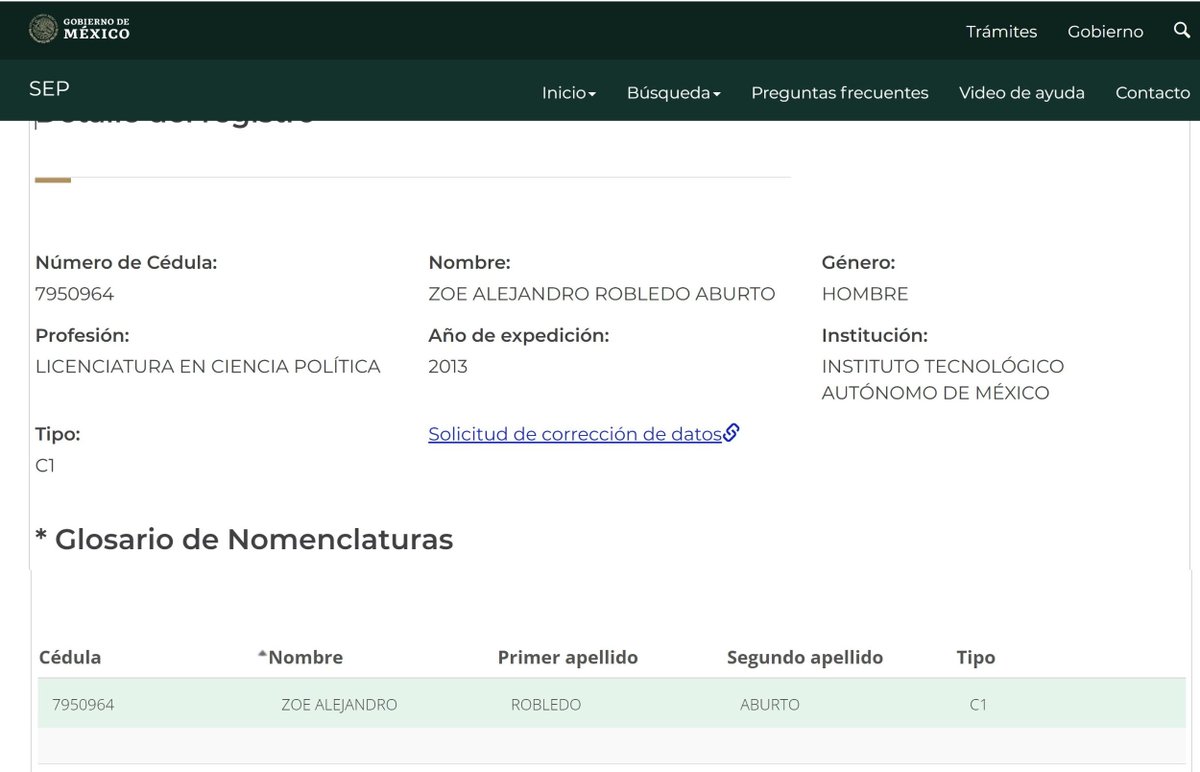
Task: Toggle sort order on the Nombre column
Action: click(x=303, y=657)
